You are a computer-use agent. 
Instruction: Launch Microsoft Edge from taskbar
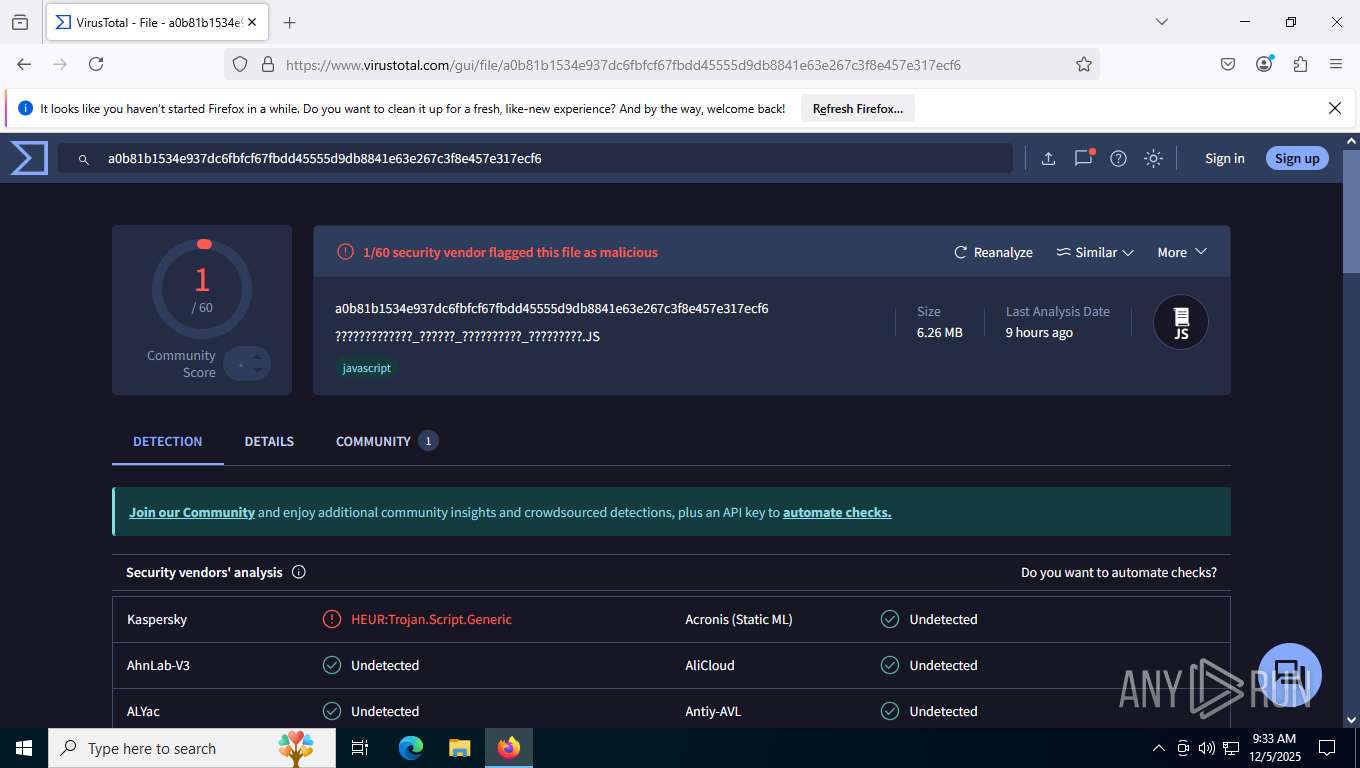(411, 748)
